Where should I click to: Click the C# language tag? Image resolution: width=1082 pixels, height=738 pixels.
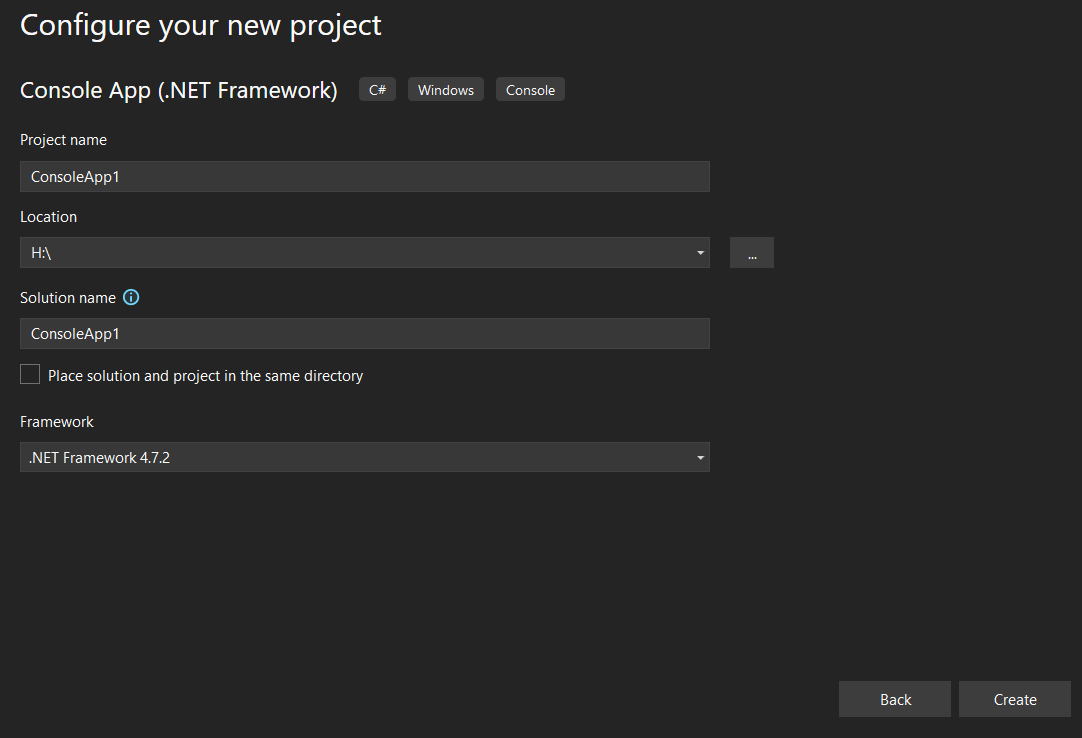click(377, 90)
